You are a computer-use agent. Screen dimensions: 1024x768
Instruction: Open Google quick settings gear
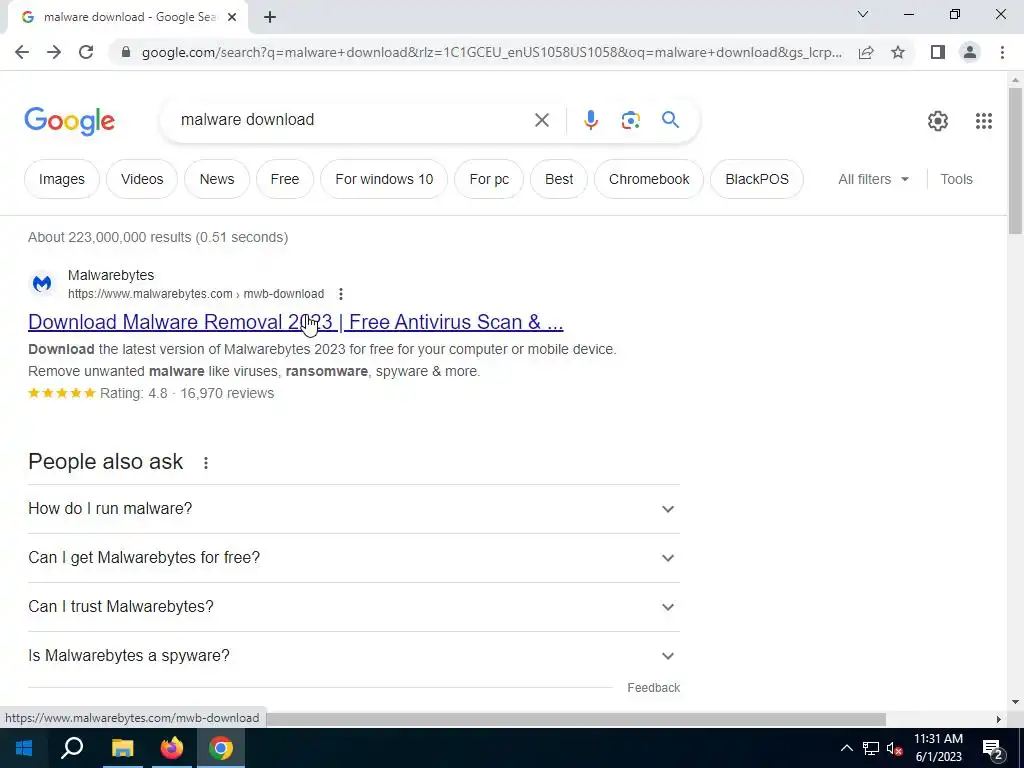point(938,121)
